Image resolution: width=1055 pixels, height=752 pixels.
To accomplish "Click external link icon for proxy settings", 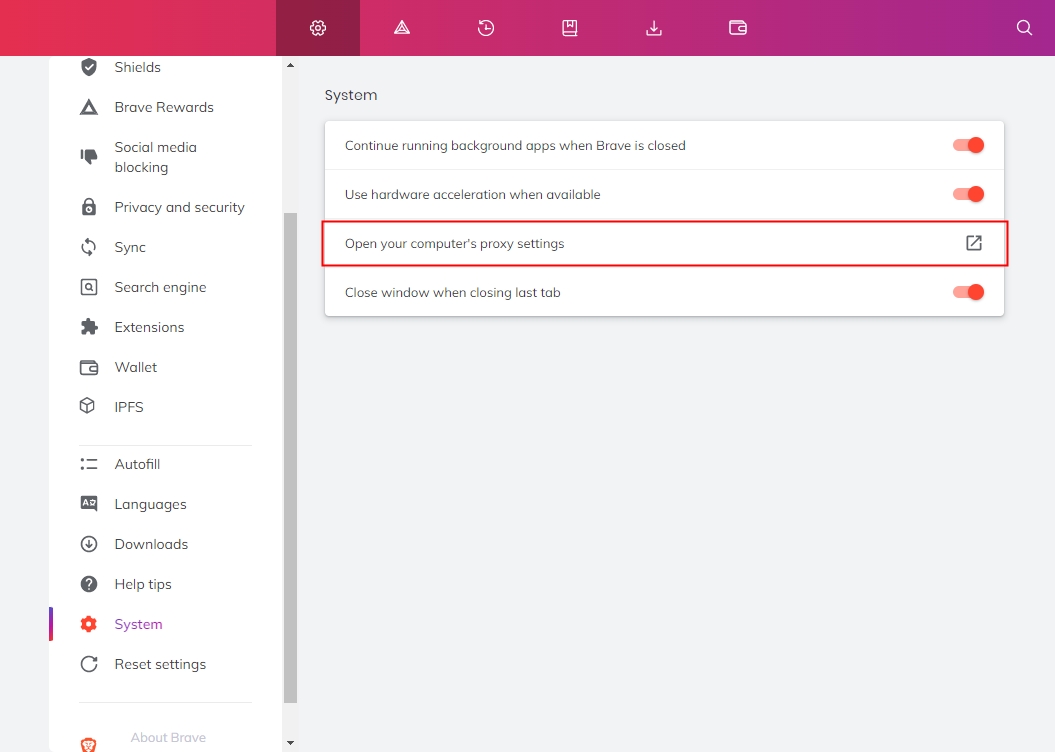I will coord(973,243).
